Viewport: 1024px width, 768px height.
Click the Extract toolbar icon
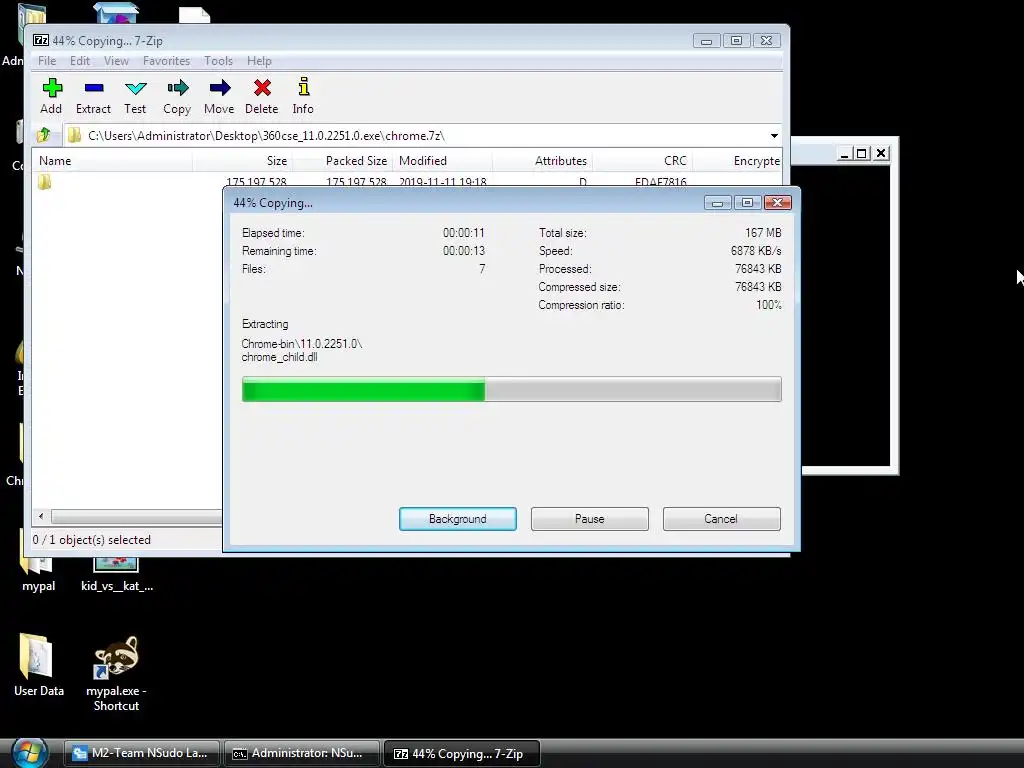coord(93,96)
